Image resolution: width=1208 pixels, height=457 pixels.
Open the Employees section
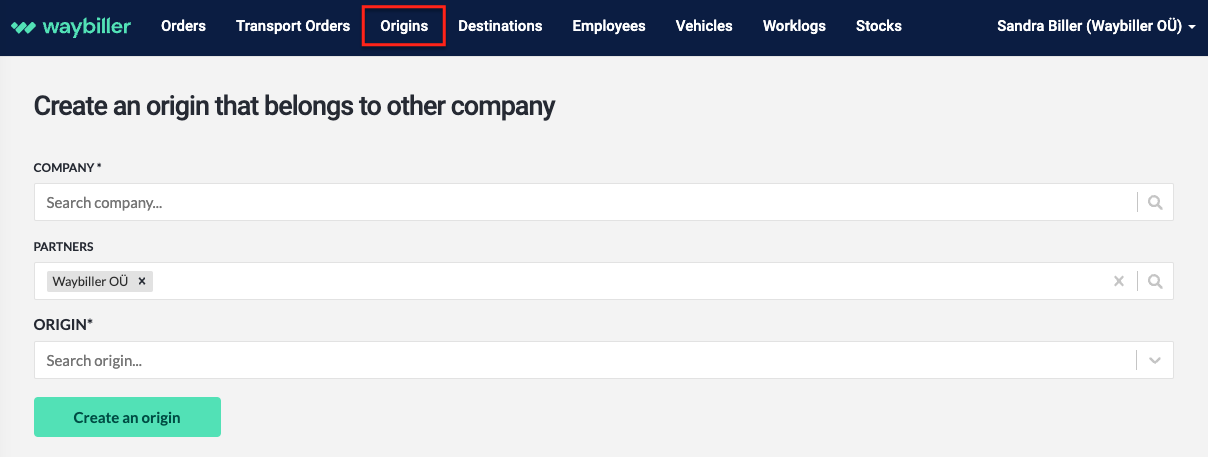point(609,26)
